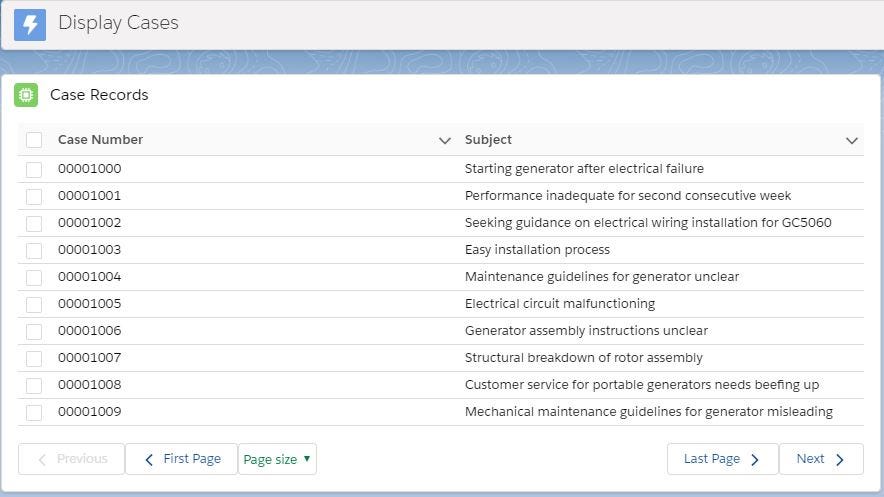Click the disabled Previous button
Viewport: 884px width, 497px height.
coord(71,459)
